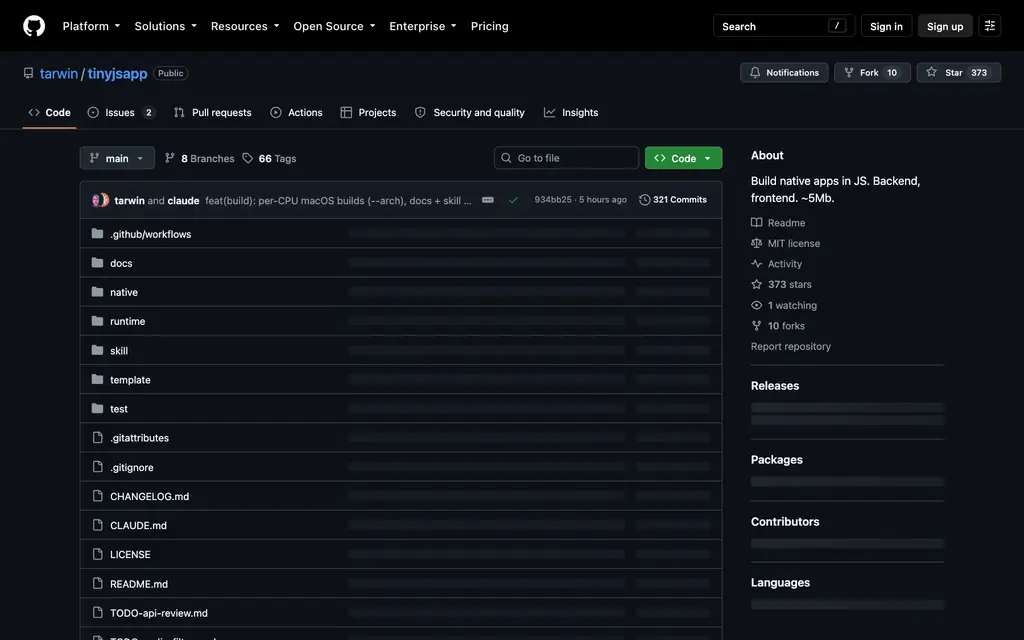
Task: Open the test folder
Action: [x=119, y=409]
